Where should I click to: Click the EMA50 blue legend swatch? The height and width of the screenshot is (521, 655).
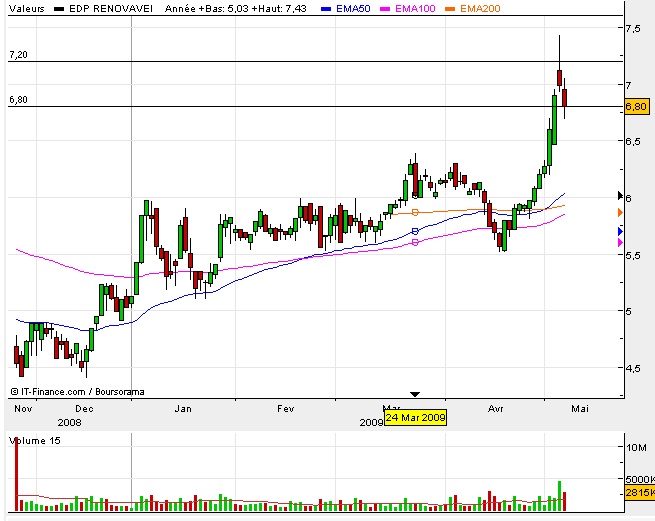tap(326, 9)
